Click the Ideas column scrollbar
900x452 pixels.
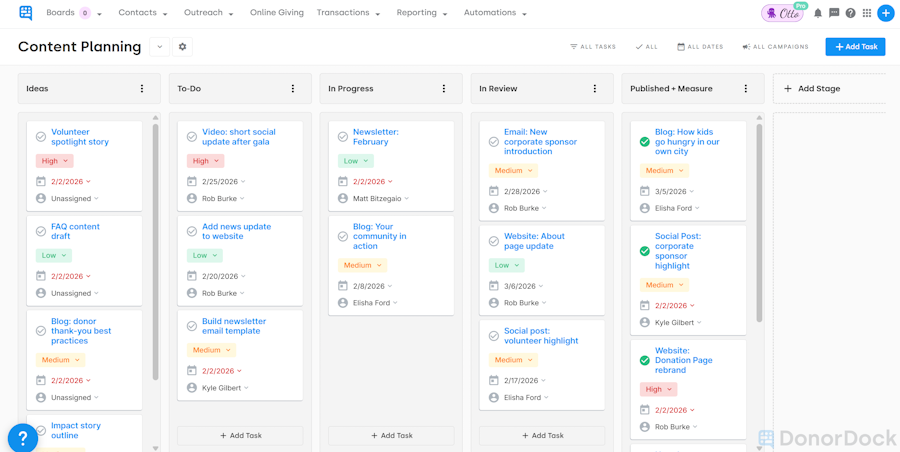coord(156,253)
